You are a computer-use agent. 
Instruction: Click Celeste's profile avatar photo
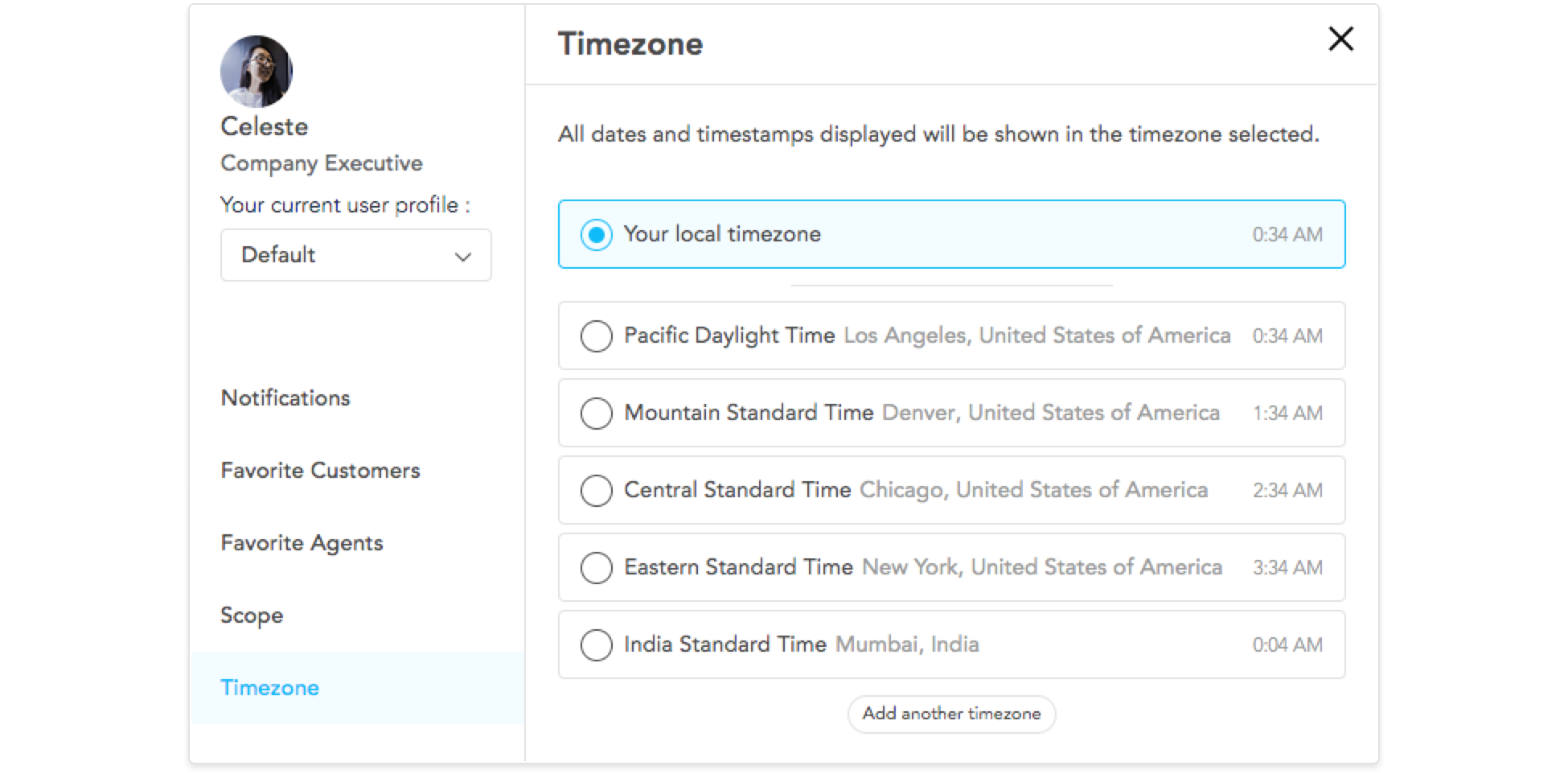pyautogui.click(x=257, y=71)
